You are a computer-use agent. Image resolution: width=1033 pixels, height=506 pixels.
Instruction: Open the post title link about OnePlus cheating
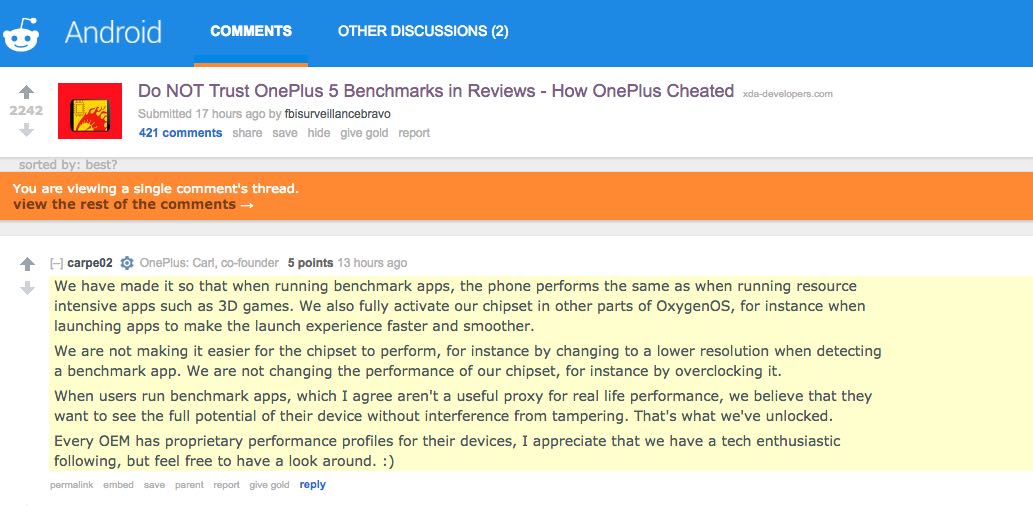435,91
